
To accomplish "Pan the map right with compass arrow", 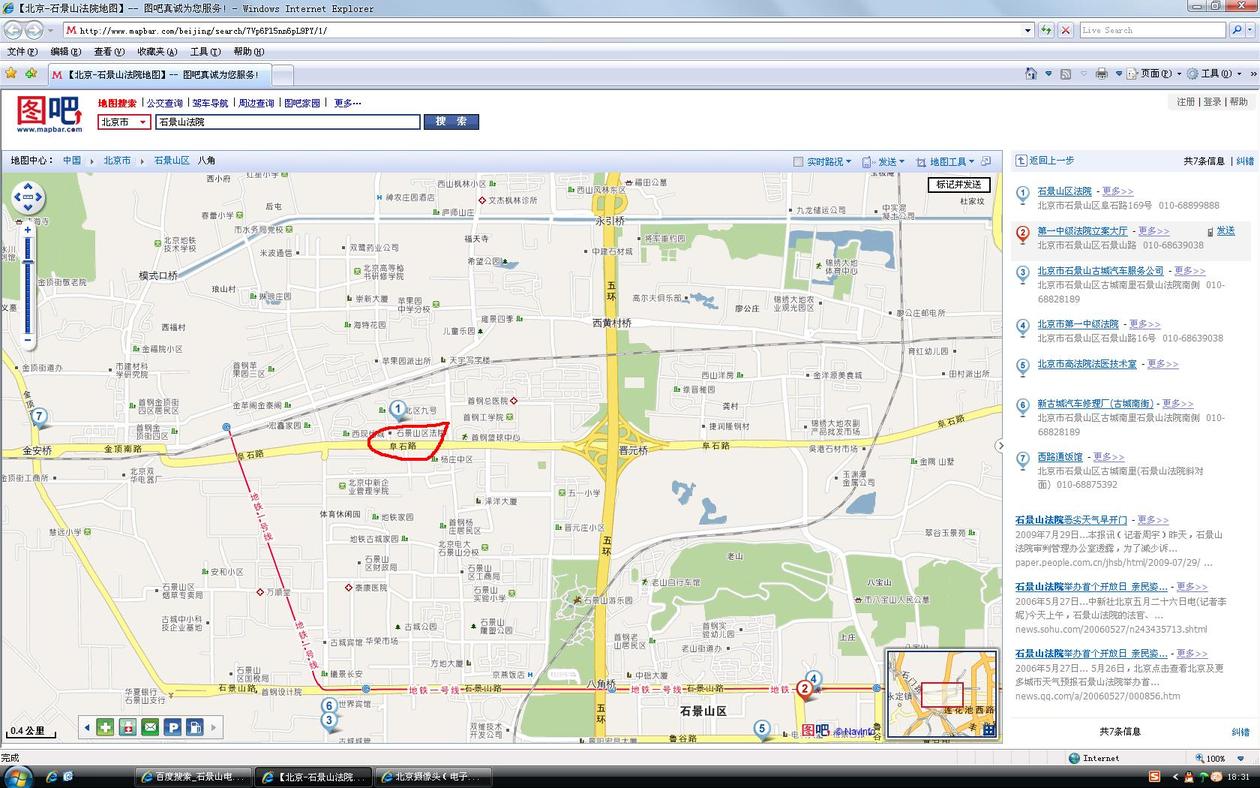I will coord(39,197).
